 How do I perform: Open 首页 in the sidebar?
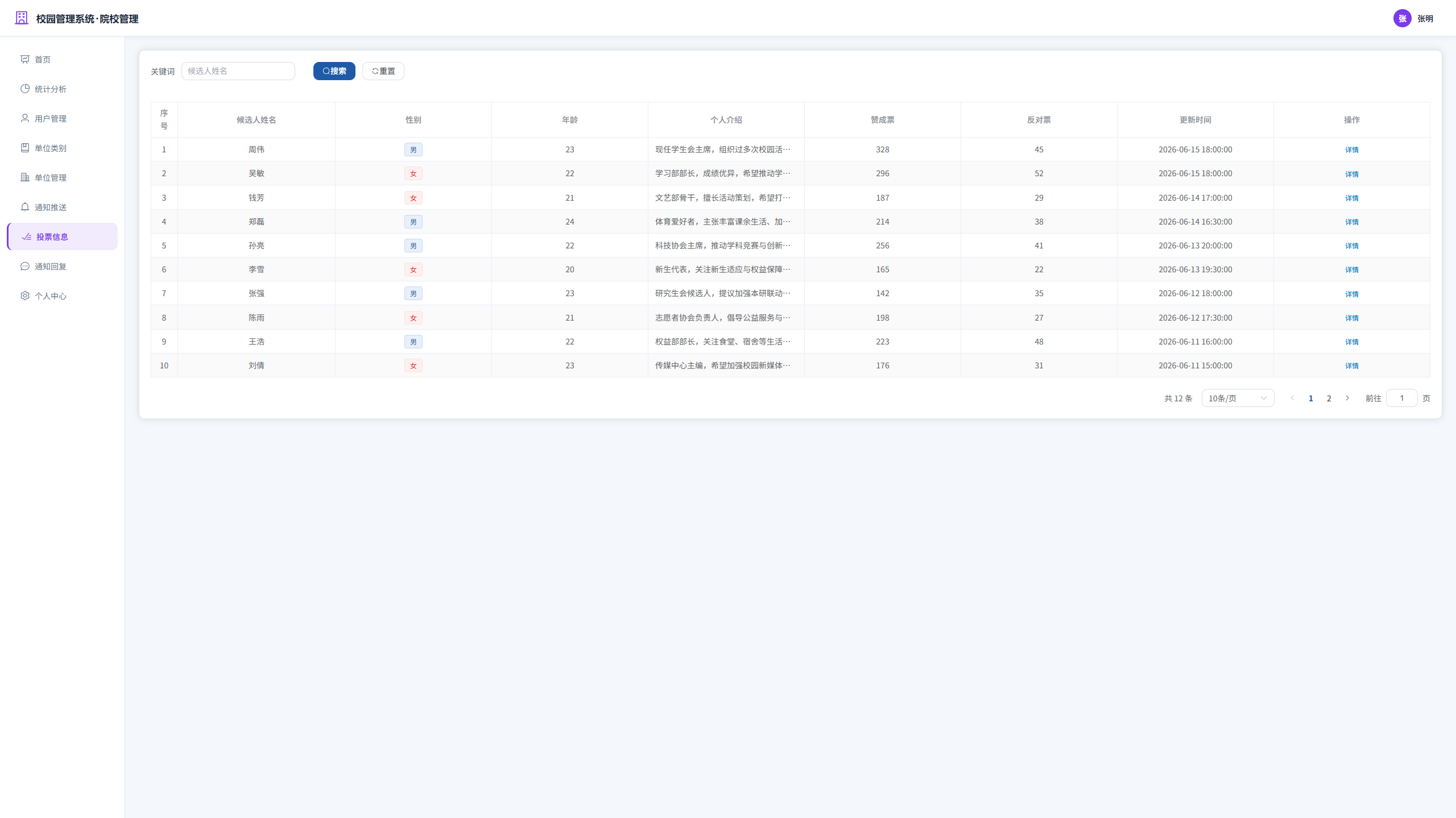[x=63, y=59]
